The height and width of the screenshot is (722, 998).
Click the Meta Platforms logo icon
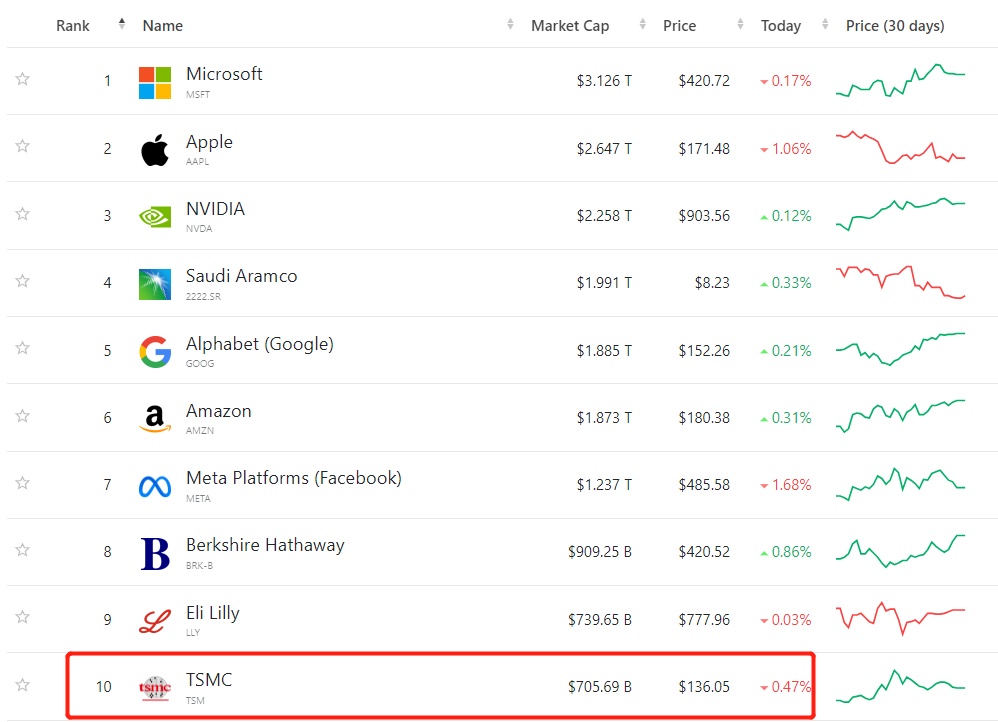pos(155,486)
